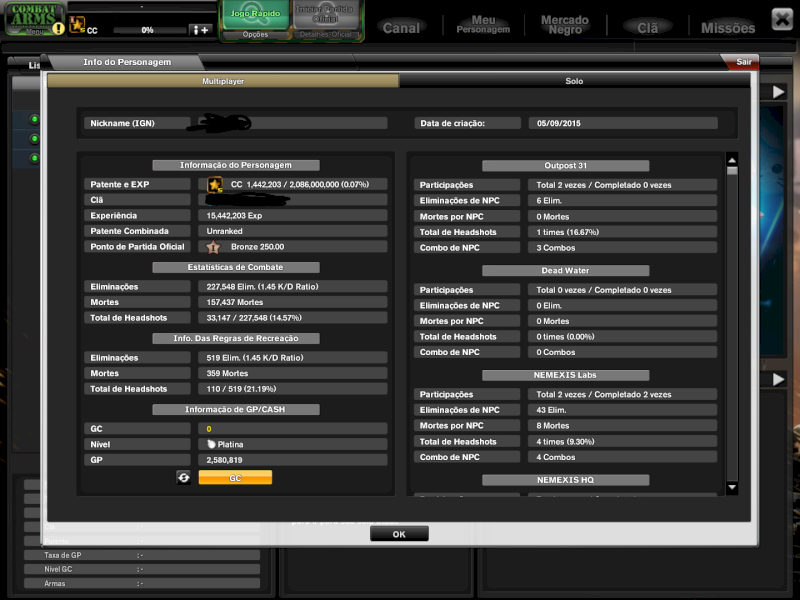
Task: Click the orange GC button
Action: click(x=235, y=478)
